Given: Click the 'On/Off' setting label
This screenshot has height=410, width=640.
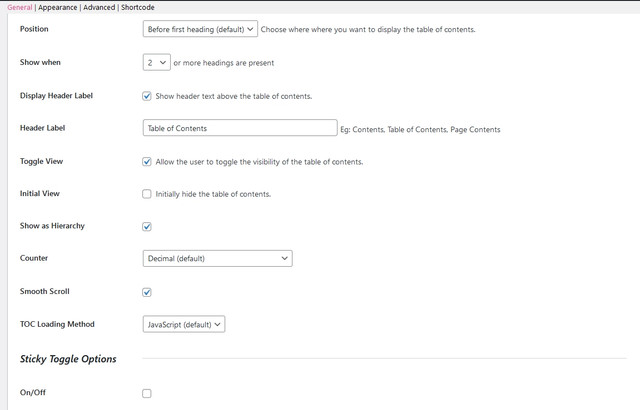Looking at the screenshot, I should [33, 392].
